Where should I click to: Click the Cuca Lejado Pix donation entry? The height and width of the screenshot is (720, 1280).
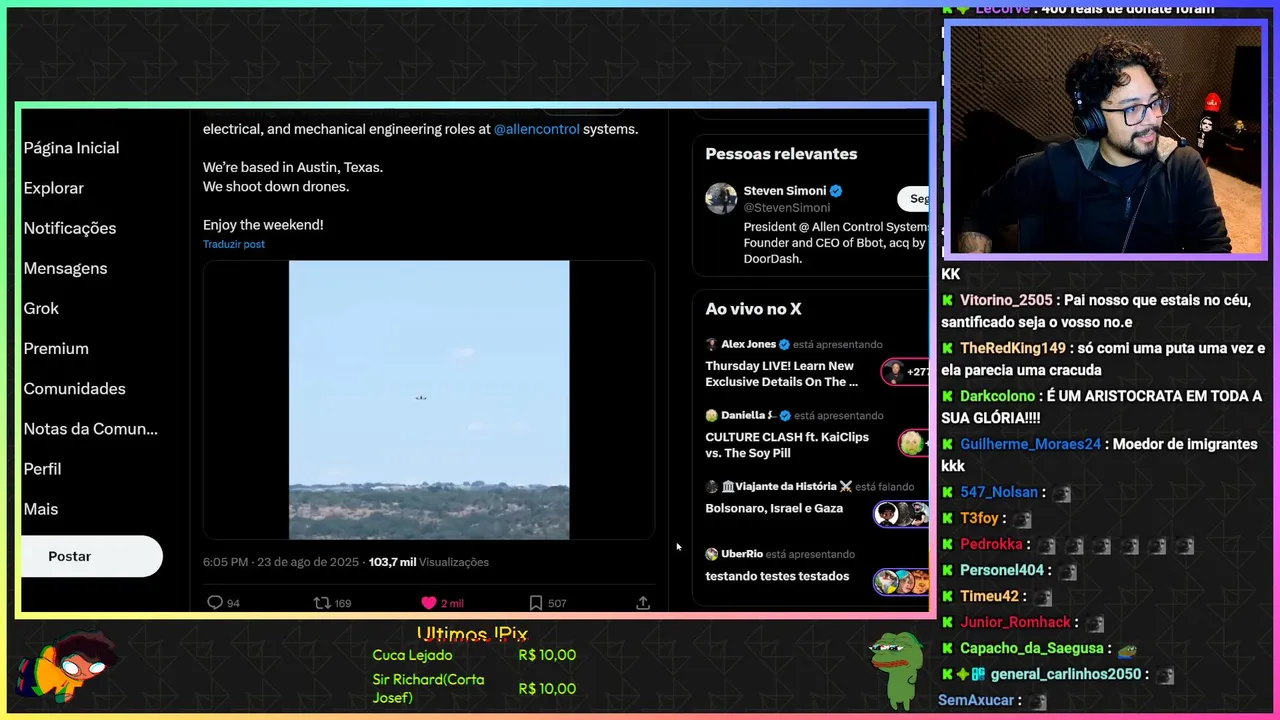(x=474, y=655)
